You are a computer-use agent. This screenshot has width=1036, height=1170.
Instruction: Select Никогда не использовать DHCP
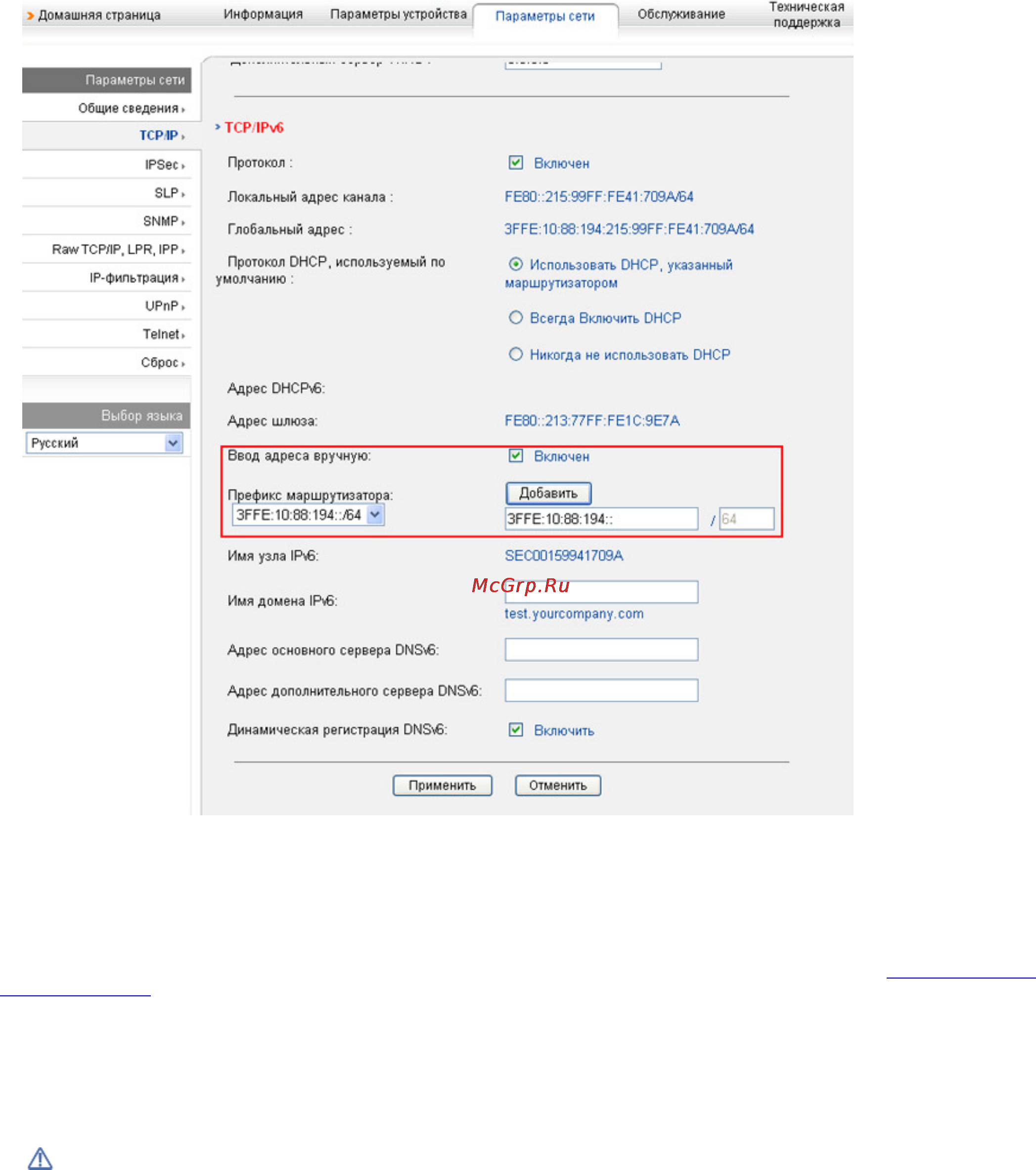(515, 354)
